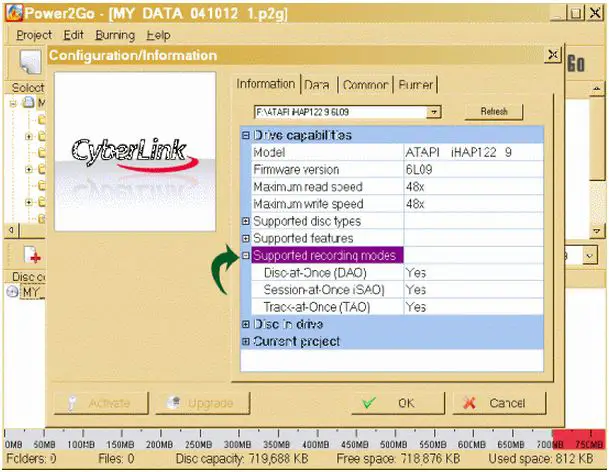Collapse Supported recording modes
The height and width of the screenshot is (472, 609).
click(x=245, y=256)
